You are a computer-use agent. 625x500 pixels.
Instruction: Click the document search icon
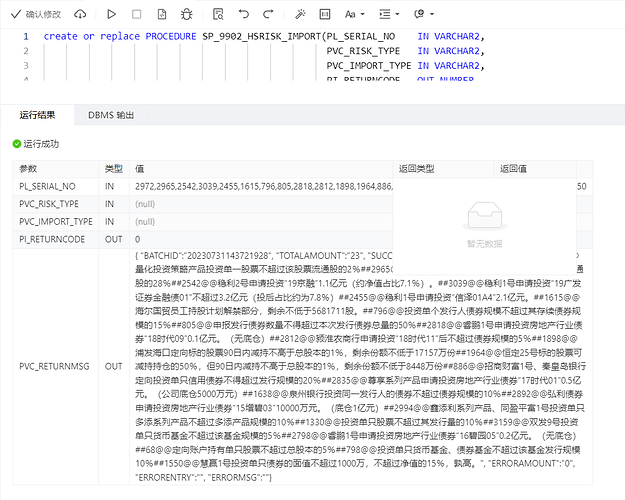(x=218, y=14)
